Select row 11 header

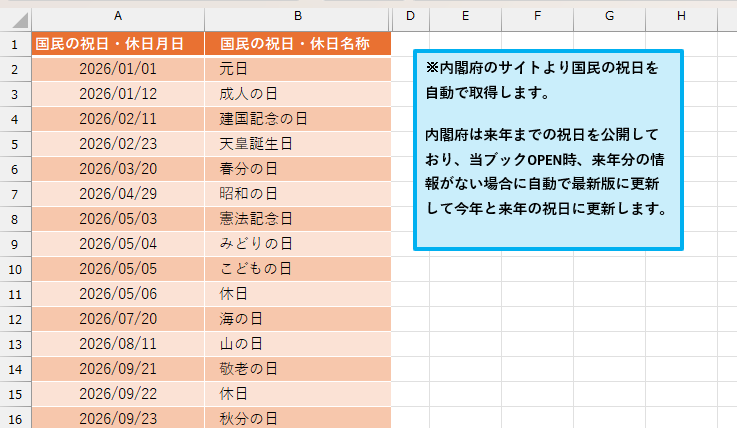click(15, 294)
